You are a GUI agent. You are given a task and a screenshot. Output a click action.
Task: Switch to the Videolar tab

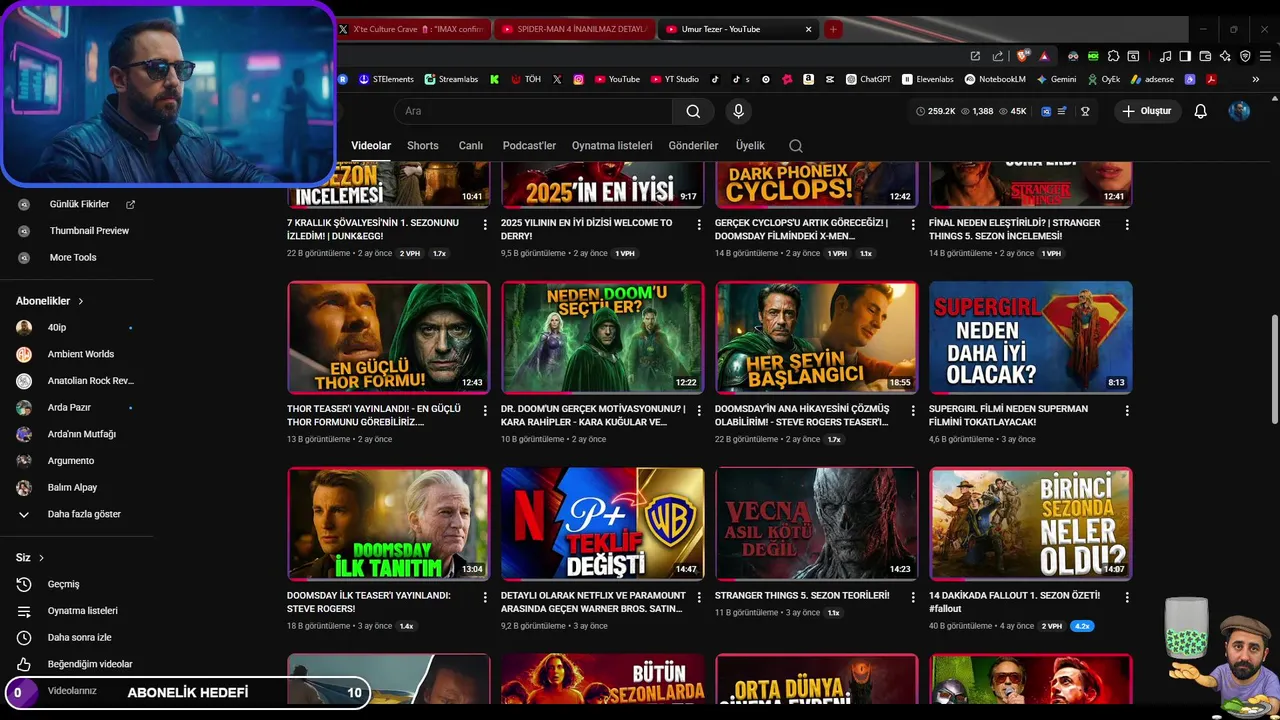[371, 146]
